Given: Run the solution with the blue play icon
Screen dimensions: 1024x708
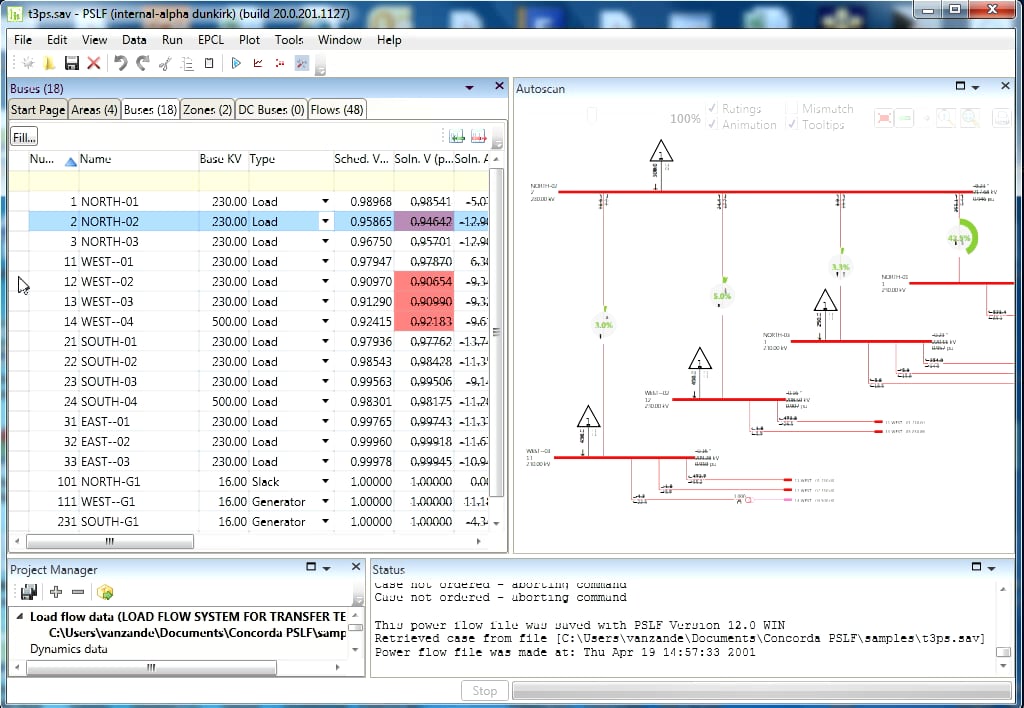Looking at the screenshot, I should [x=236, y=63].
